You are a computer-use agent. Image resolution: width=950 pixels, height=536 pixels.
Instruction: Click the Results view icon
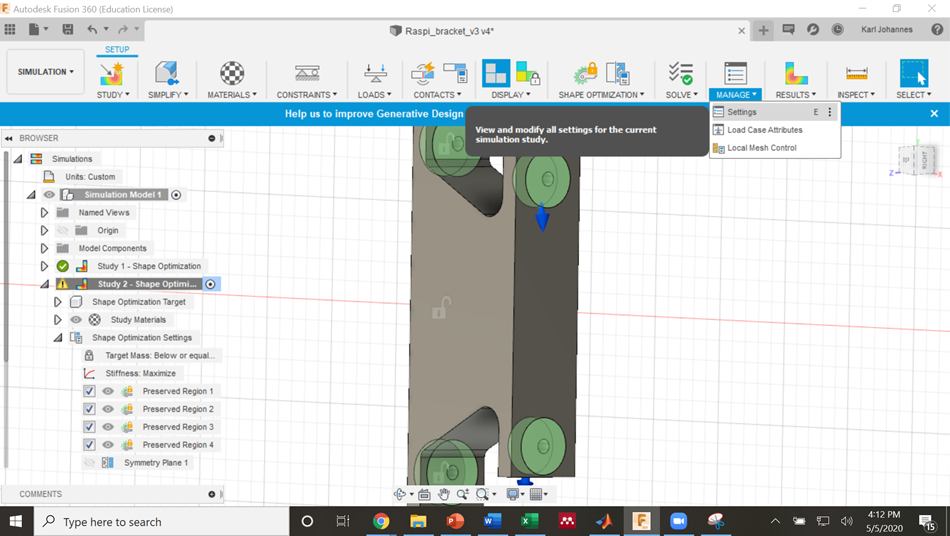coord(796,73)
